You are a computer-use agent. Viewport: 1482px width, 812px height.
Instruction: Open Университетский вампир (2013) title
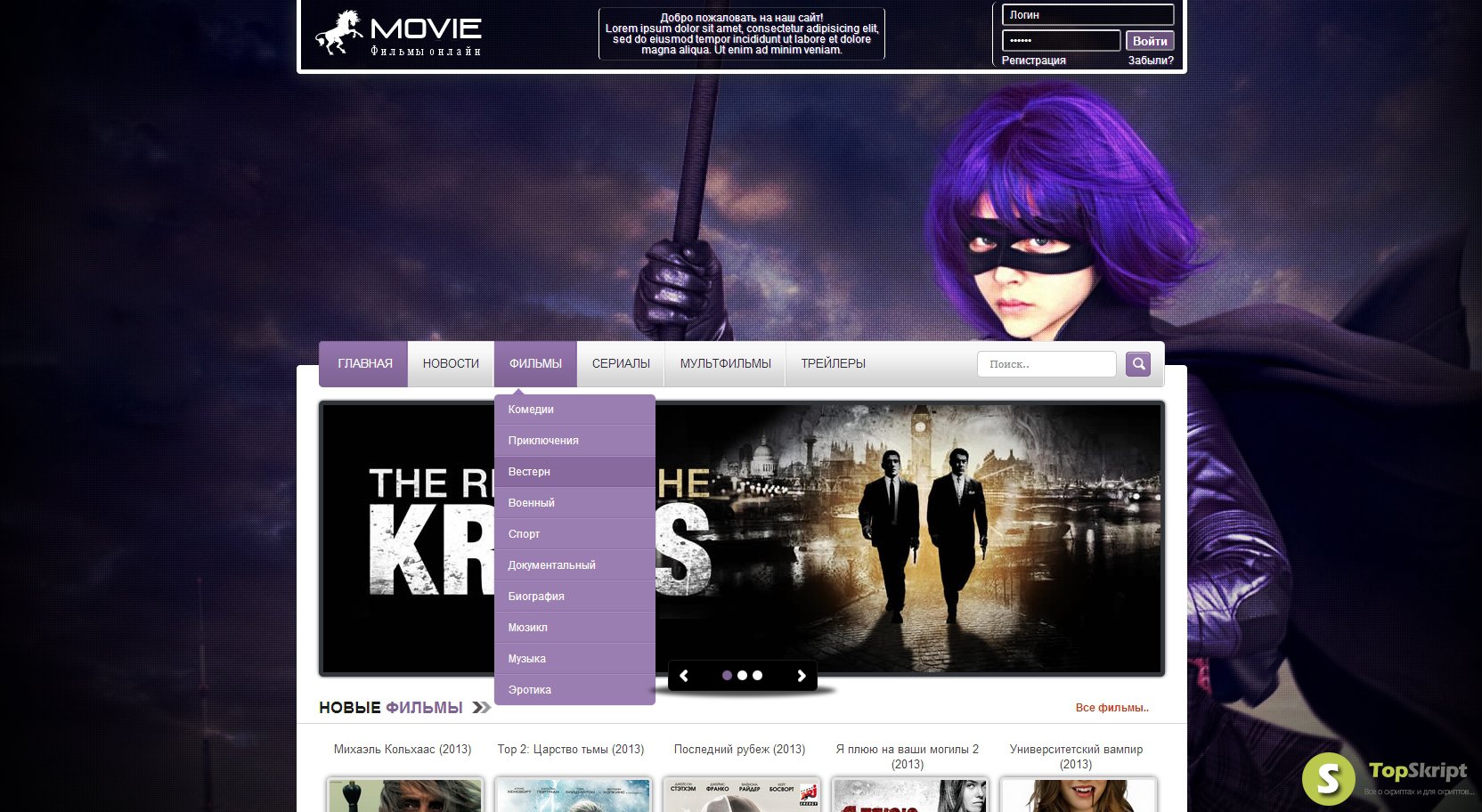1076,757
